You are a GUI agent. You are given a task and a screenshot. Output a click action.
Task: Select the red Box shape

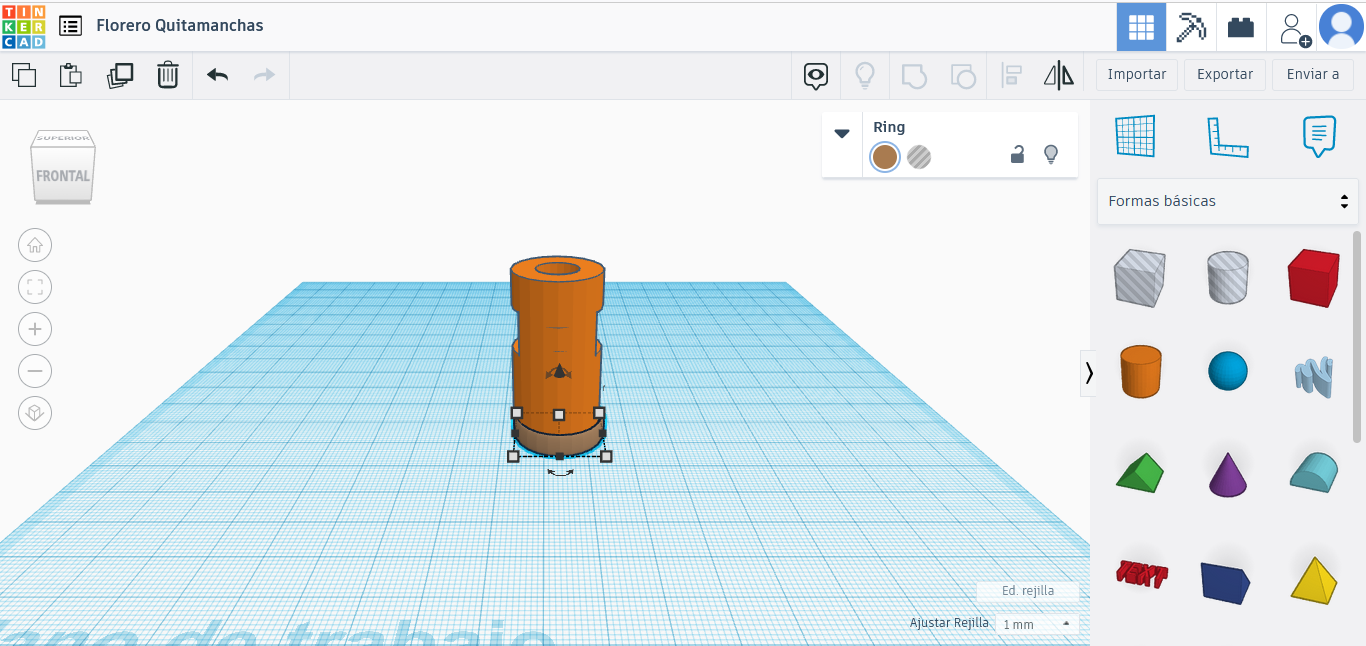[x=1313, y=278]
